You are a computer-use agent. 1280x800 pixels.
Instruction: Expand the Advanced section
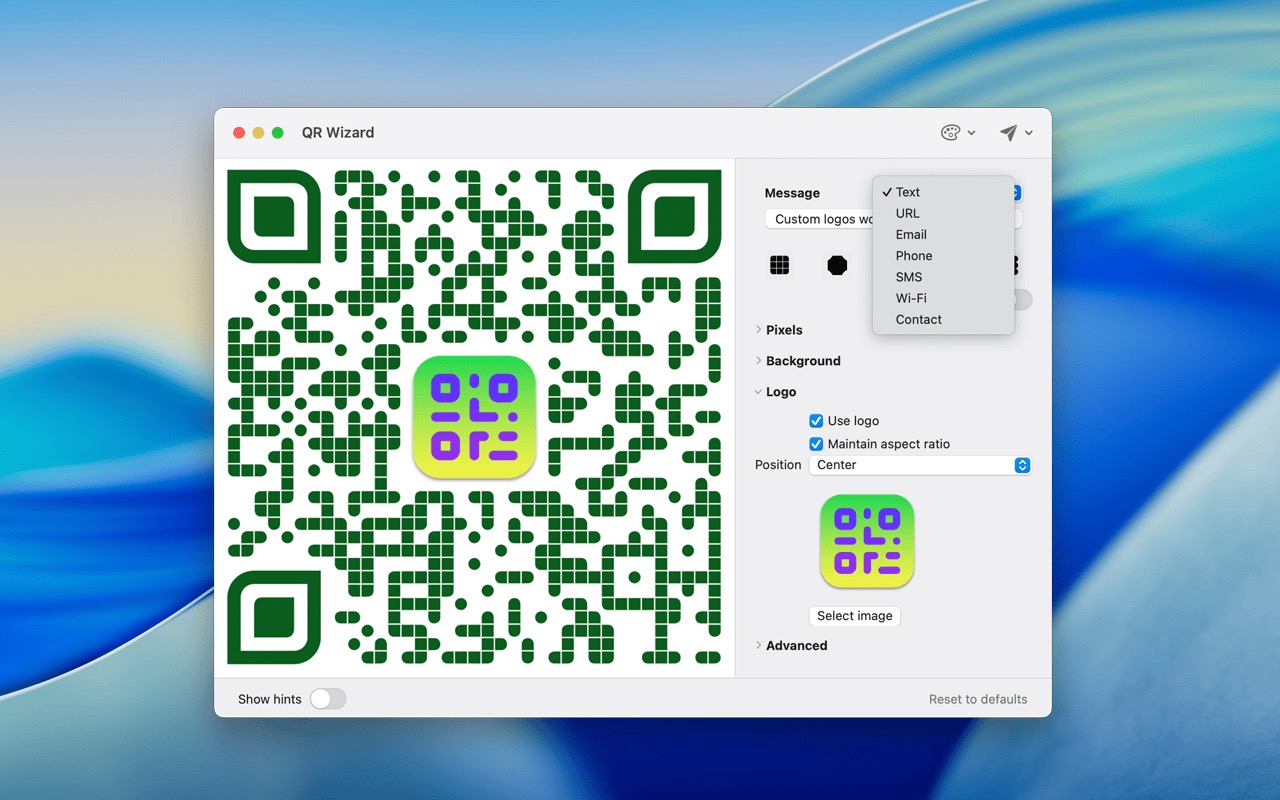(758, 646)
